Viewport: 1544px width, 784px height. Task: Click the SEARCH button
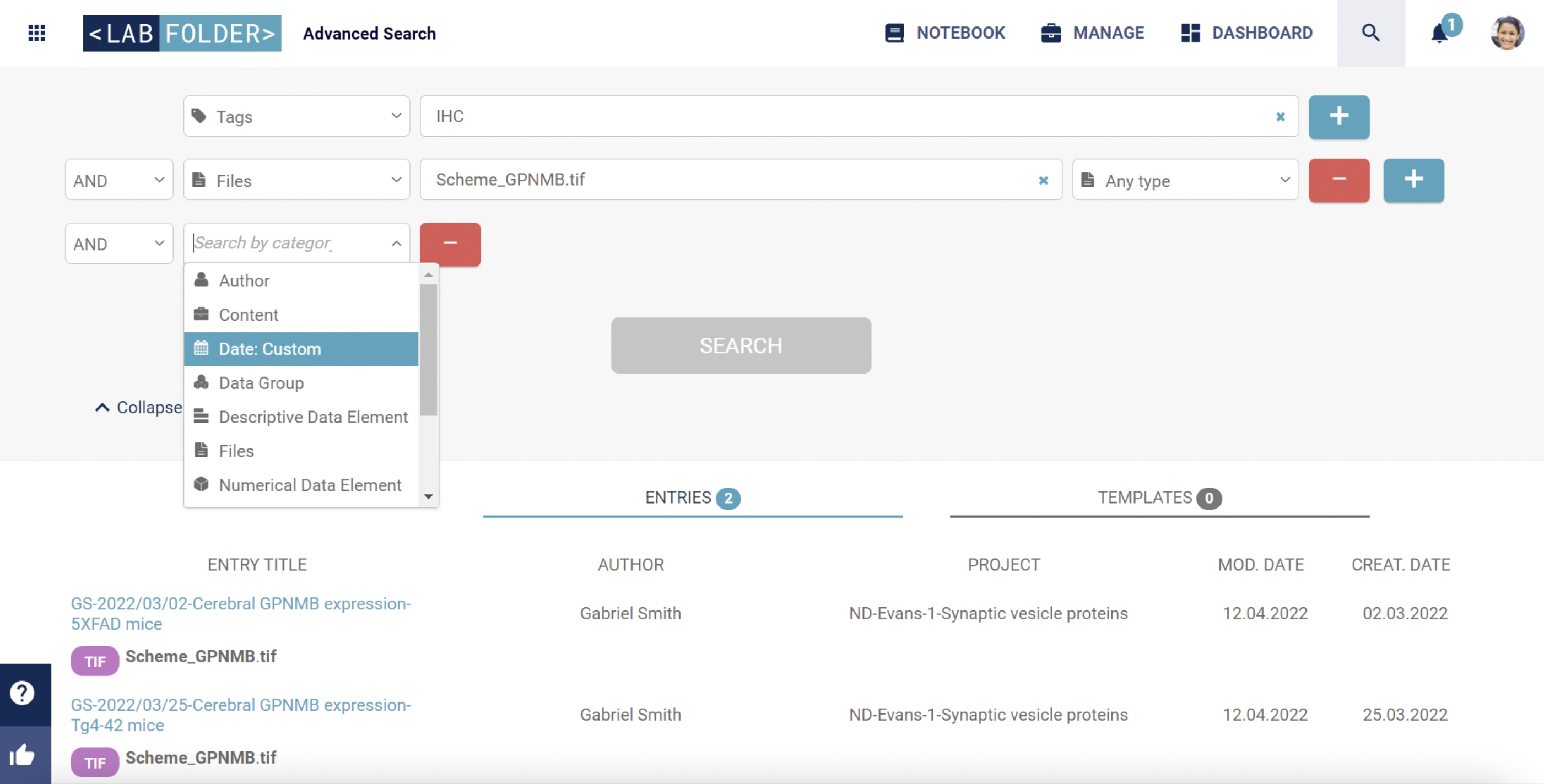[x=740, y=345]
